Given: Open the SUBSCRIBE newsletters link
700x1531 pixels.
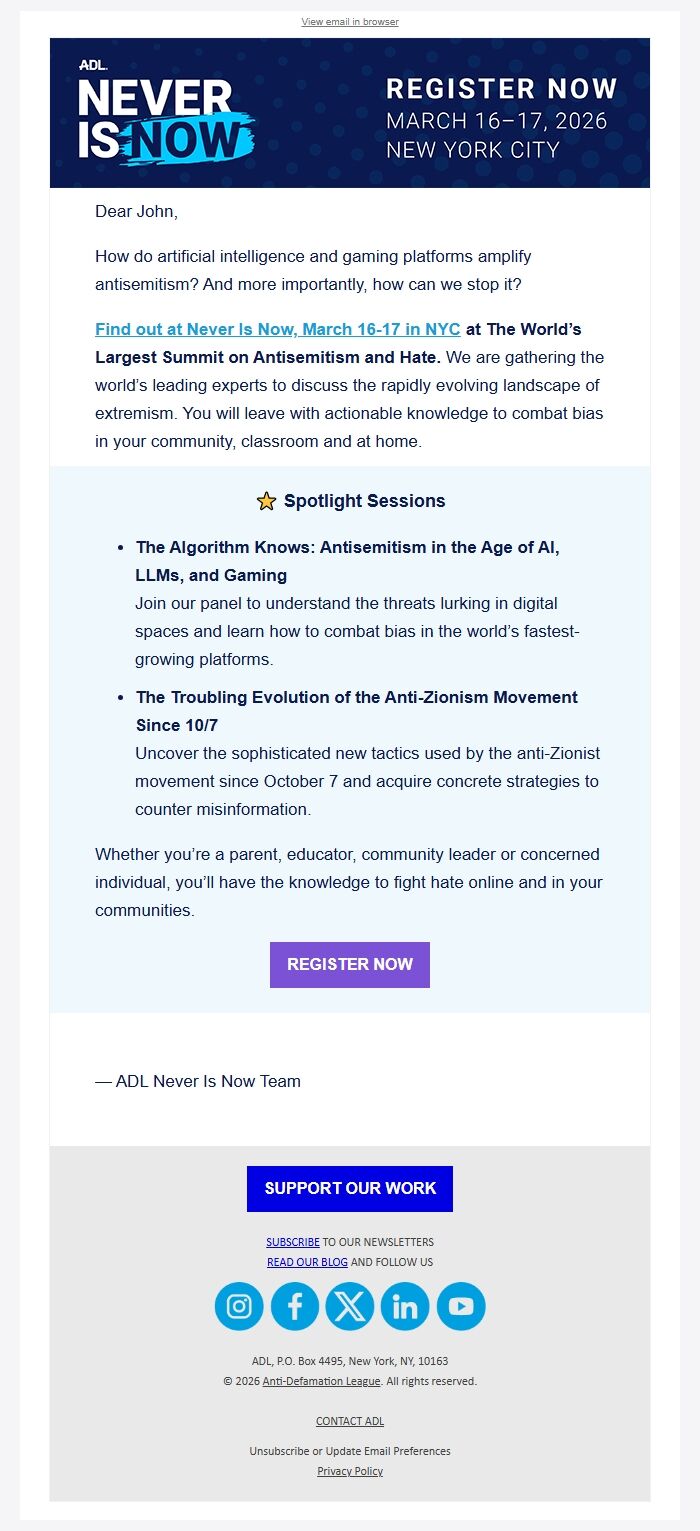Looking at the screenshot, I should click(292, 1242).
